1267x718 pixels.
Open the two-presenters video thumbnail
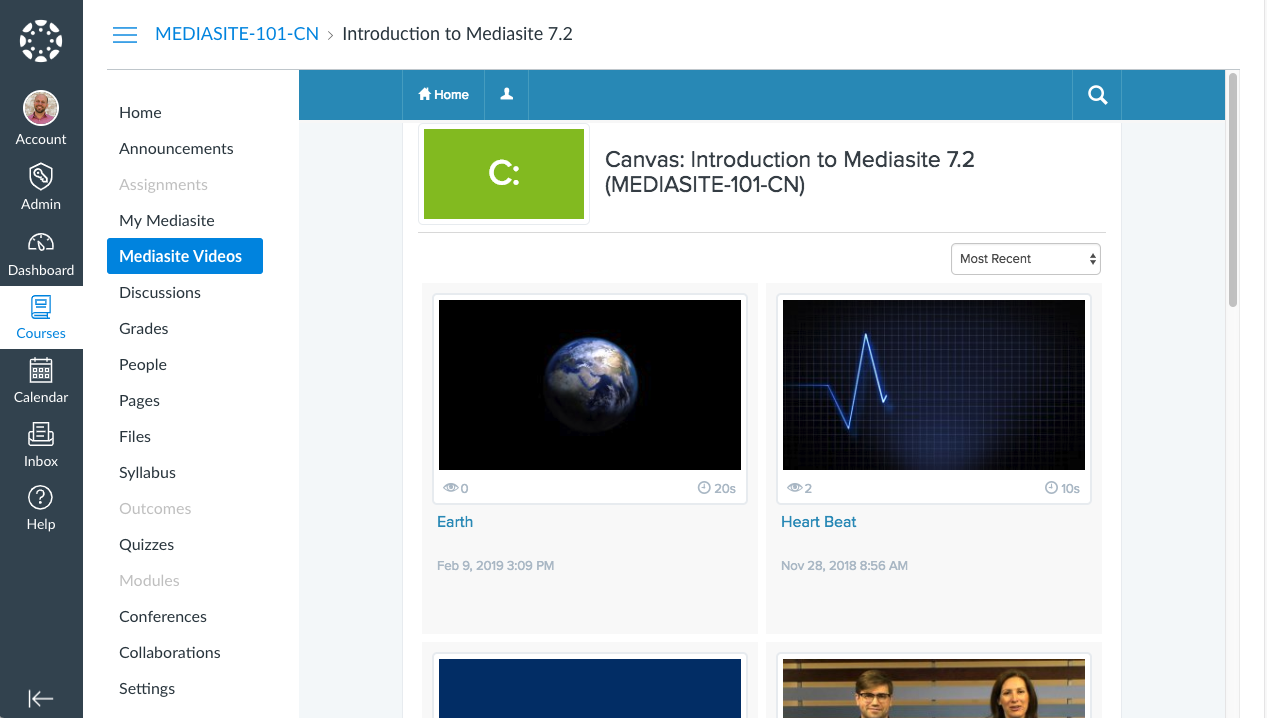point(934,688)
